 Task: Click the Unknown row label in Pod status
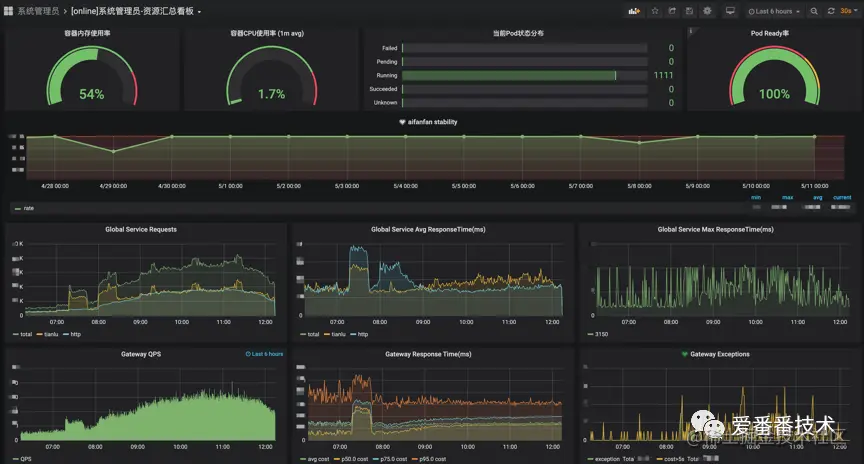[385, 103]
